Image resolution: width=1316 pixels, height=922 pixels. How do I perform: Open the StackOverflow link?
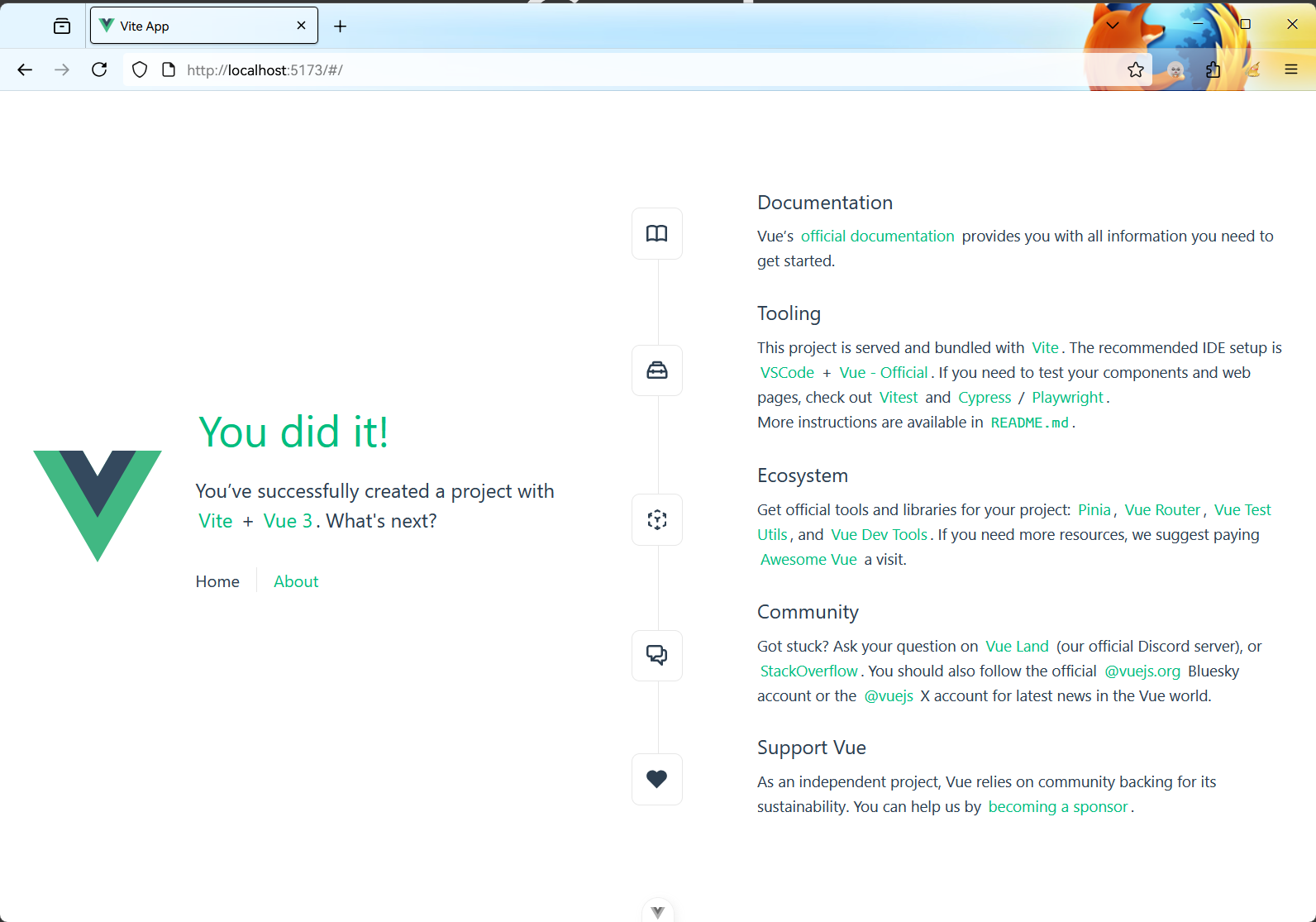point(808,671)
